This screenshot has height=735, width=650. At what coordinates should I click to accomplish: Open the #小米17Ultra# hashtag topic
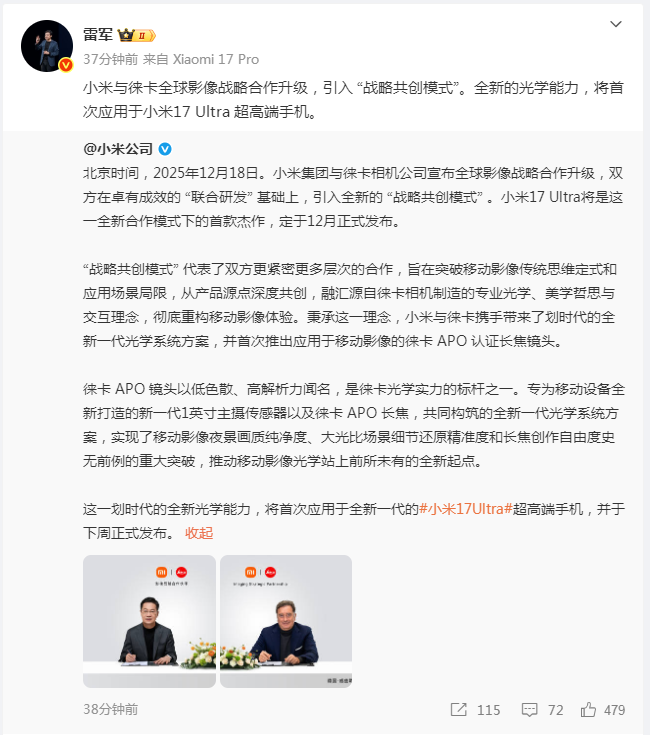coord(465,509)
